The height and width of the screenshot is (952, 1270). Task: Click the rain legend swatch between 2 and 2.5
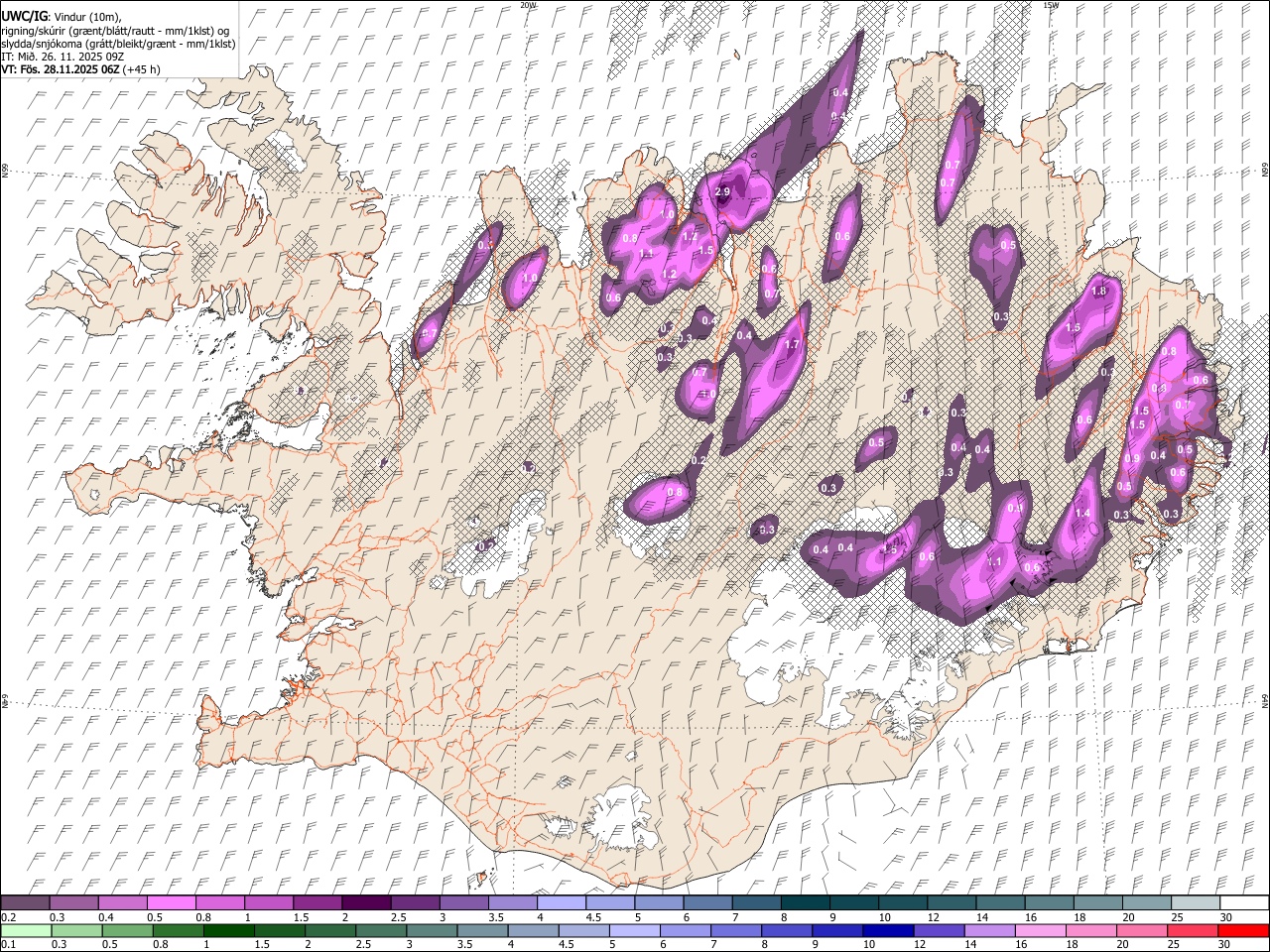pos(330,930)
